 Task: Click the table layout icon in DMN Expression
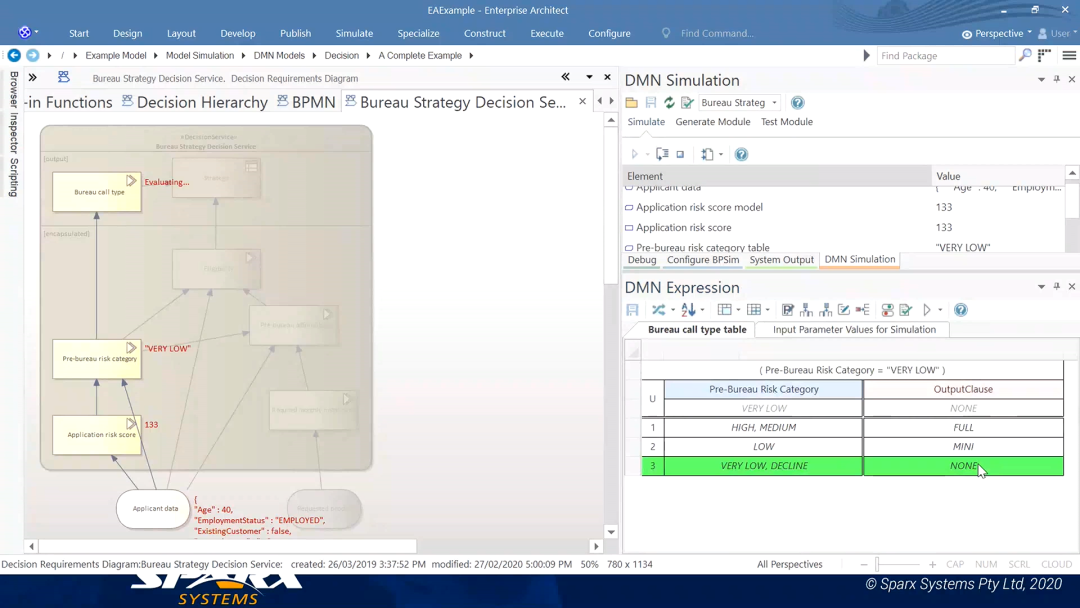(x=724, y=310)
